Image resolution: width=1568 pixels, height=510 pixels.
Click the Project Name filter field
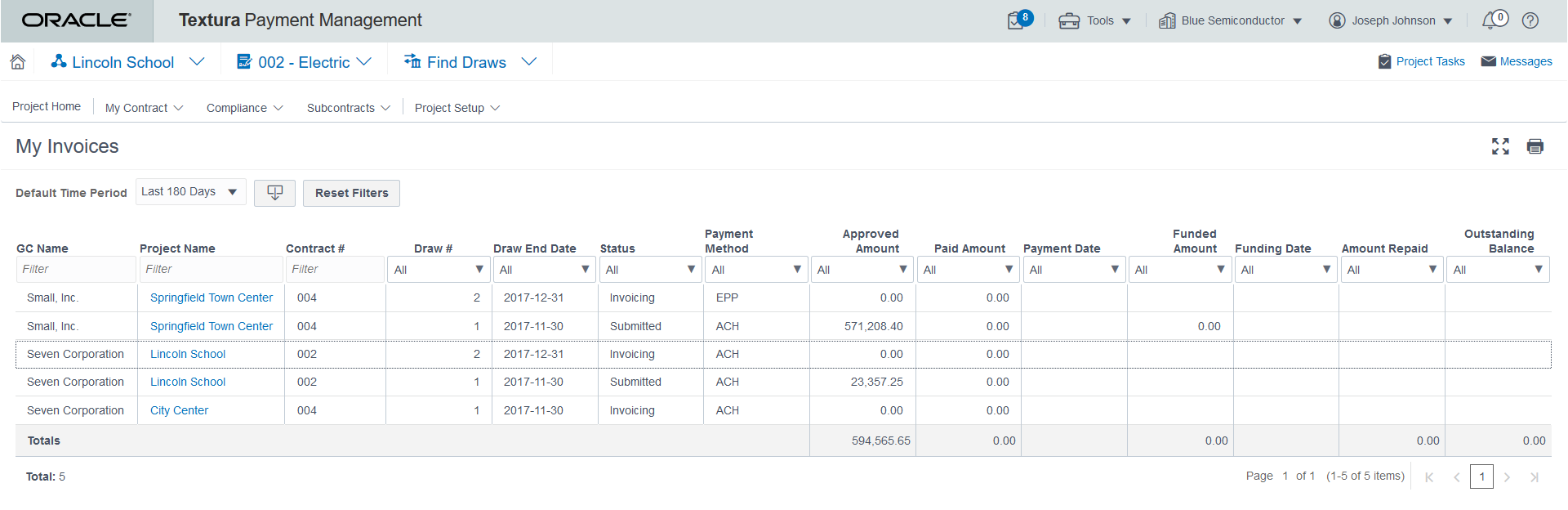pos(211,270)
